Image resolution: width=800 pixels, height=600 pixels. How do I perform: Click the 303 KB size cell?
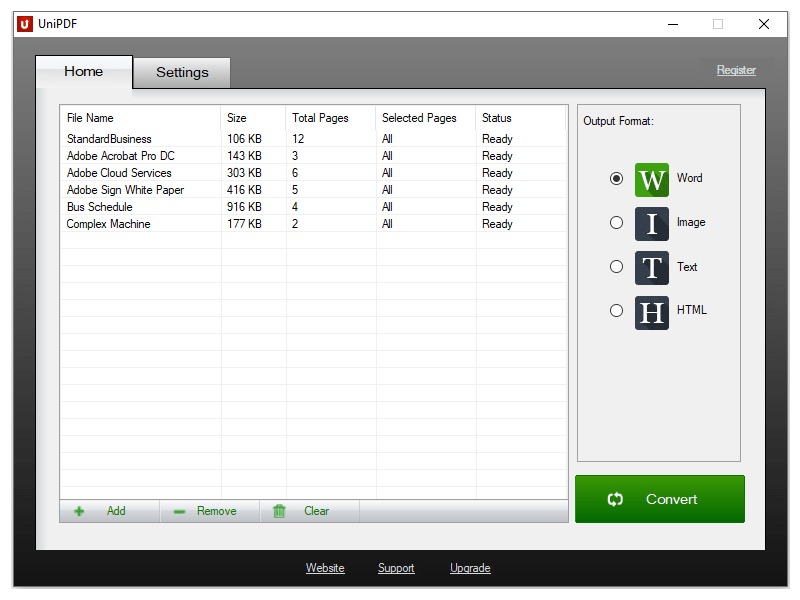244,173
